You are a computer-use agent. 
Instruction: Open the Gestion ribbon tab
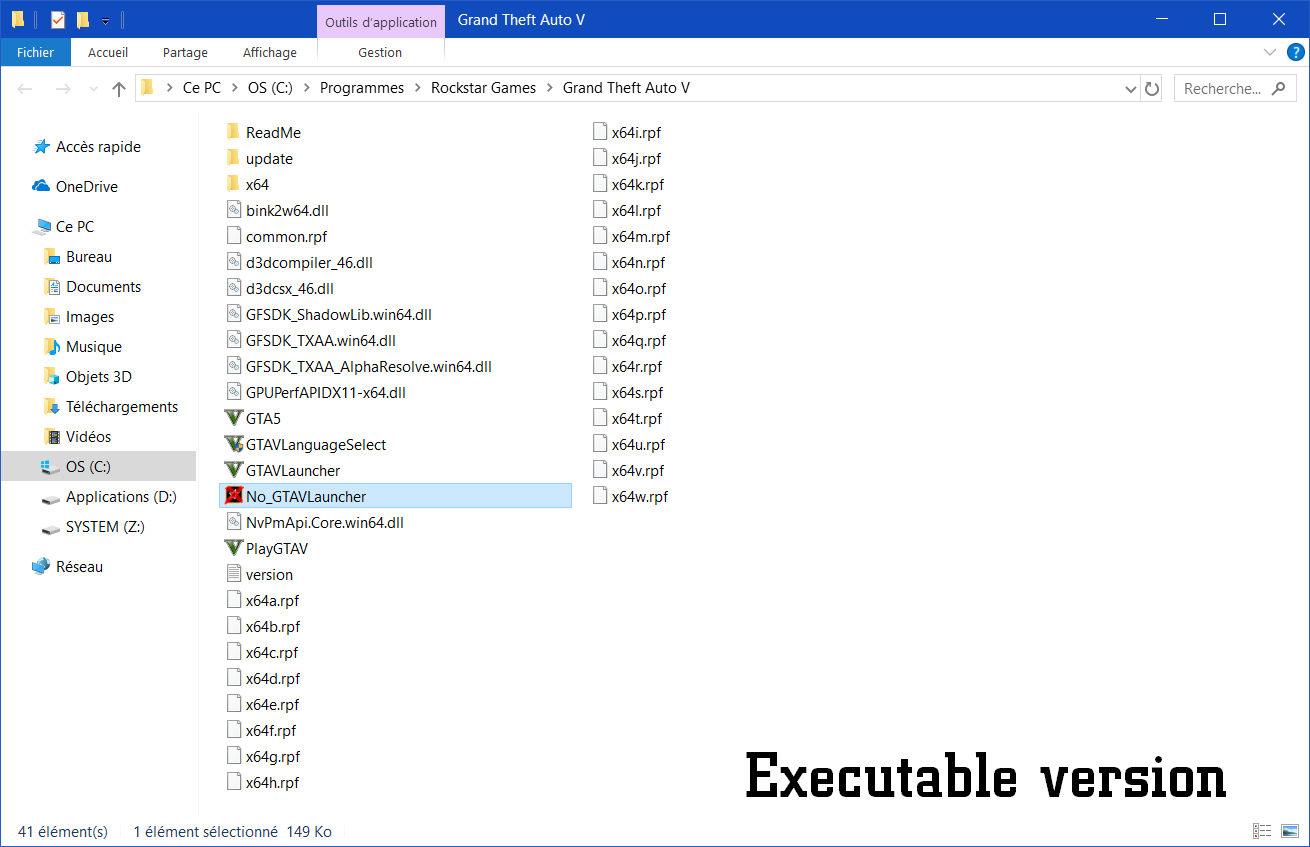(380, 52)
